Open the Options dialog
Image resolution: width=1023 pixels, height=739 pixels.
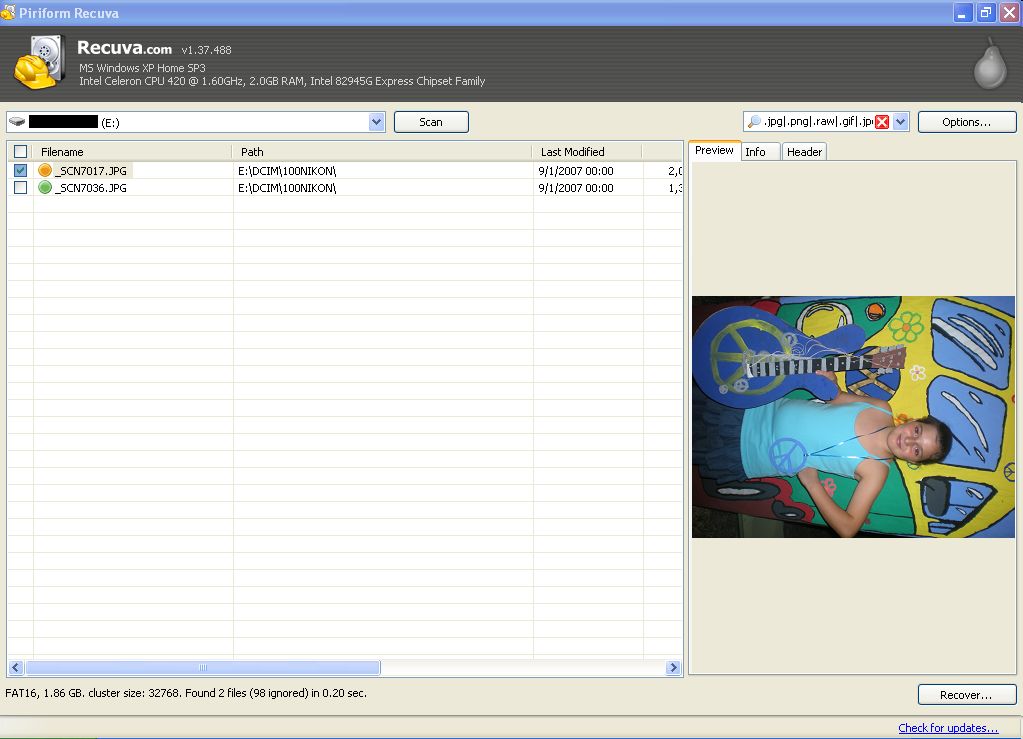tap(967, 122)
